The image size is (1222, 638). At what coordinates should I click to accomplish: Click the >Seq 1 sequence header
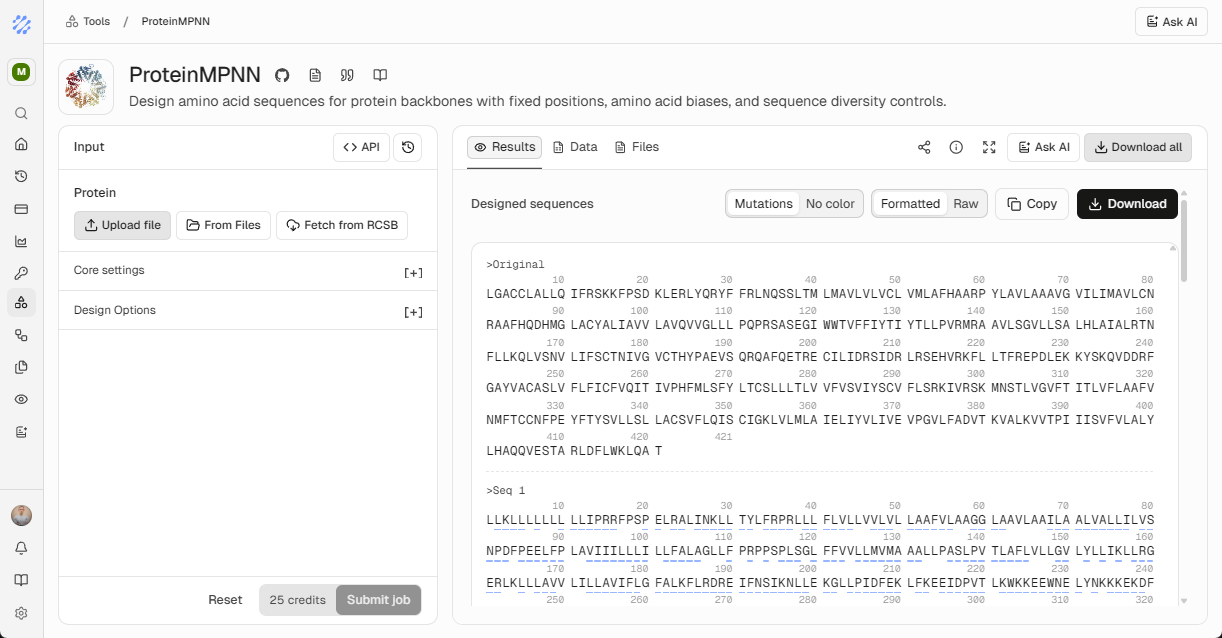point(506,491)
